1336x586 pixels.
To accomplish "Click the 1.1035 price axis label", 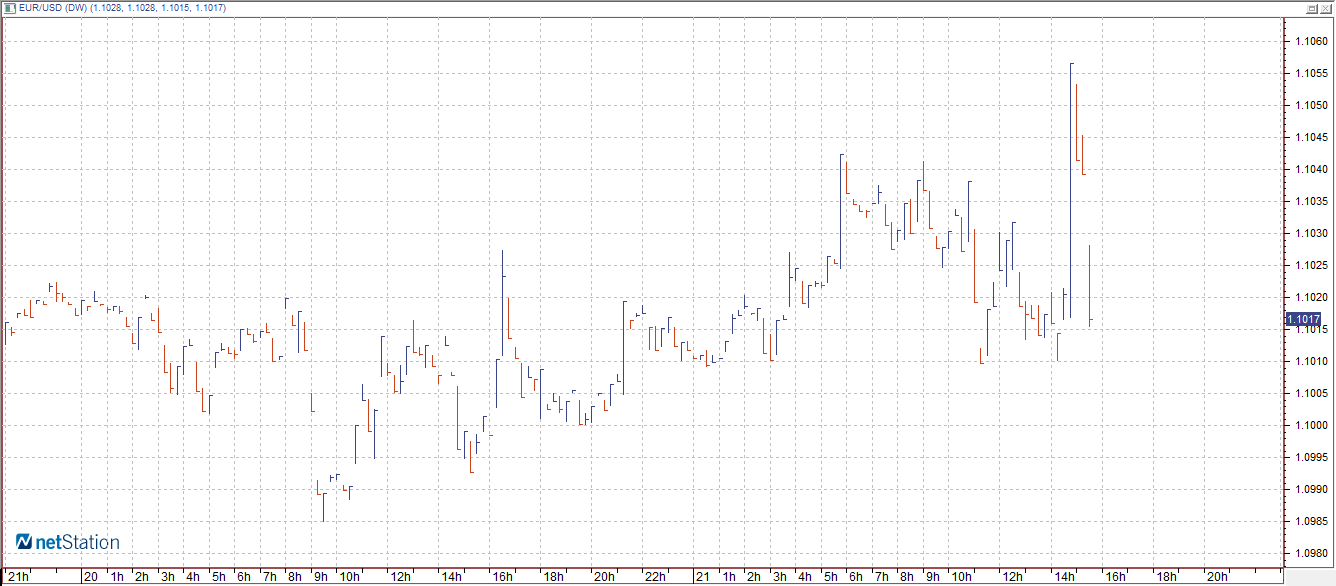I will 1311,201.
